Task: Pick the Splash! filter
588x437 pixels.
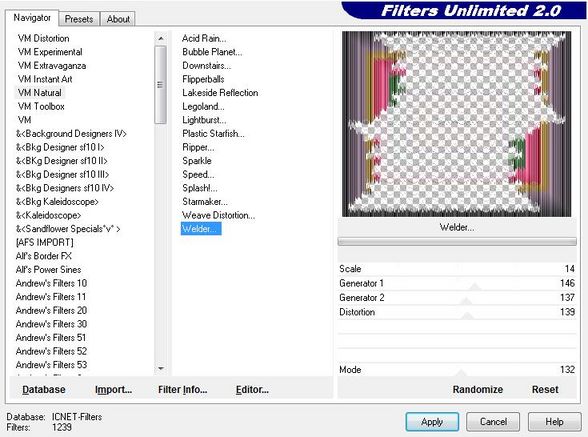Action: click(200, 188)
